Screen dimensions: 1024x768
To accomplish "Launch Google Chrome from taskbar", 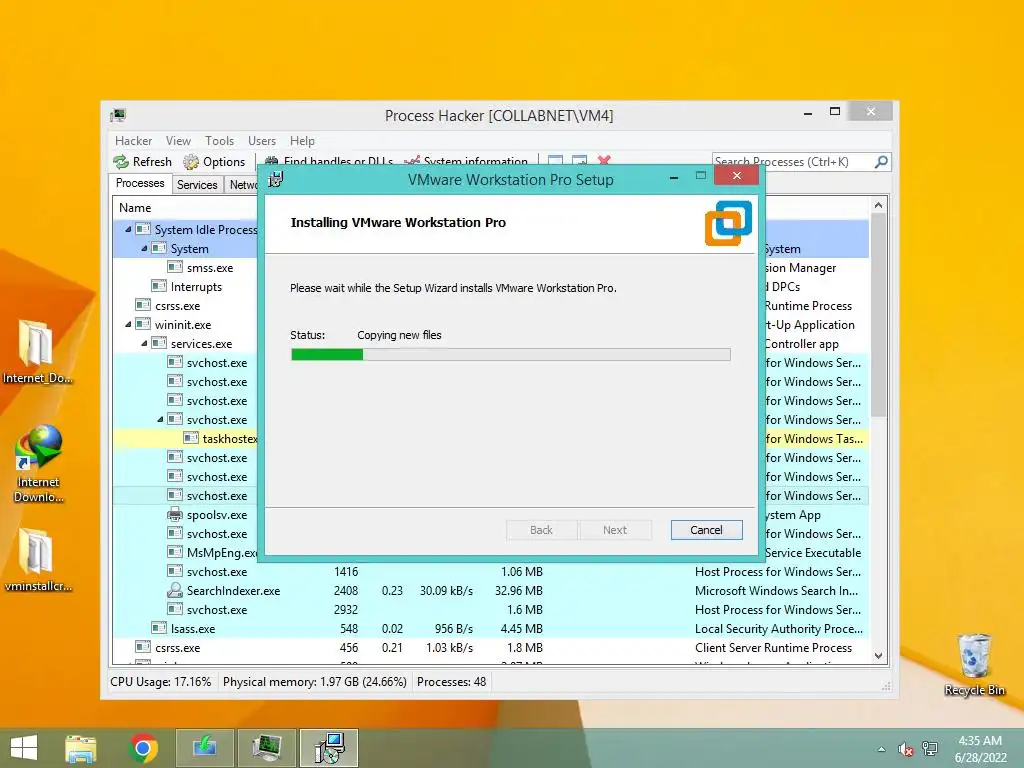I will [x=143, y=748].
